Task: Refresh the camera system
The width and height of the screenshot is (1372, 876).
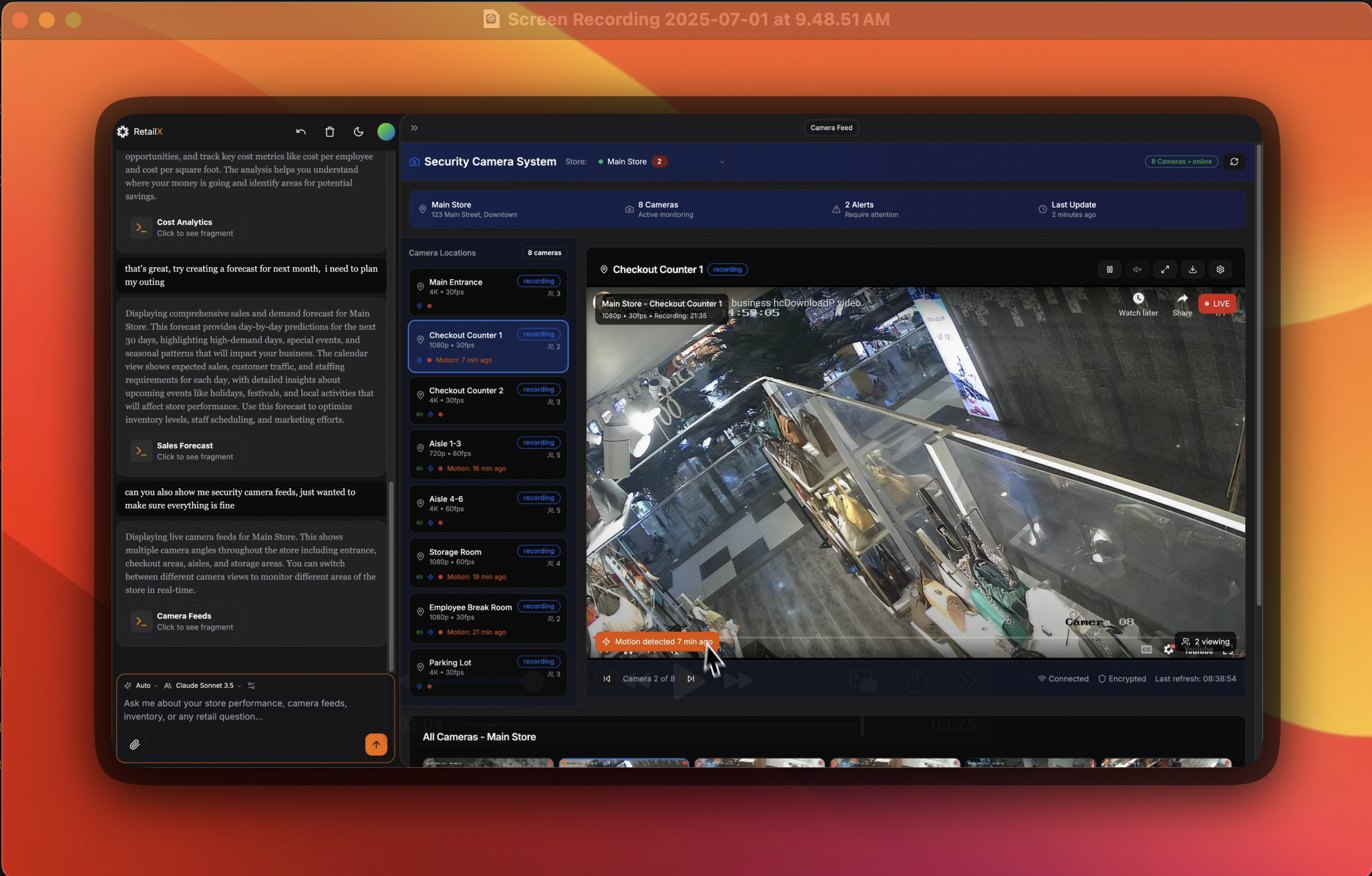Action: click(1234, 162)
